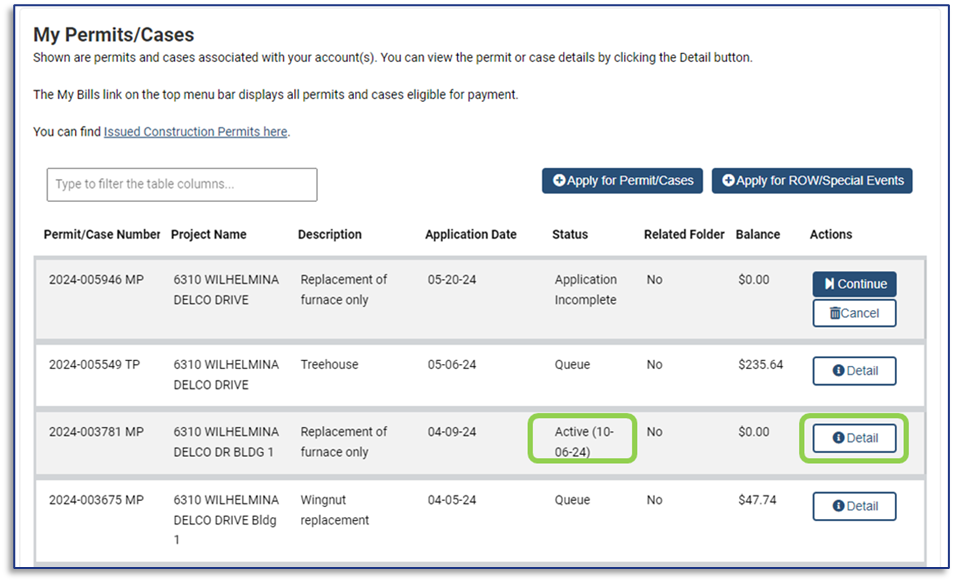The width and height of the screenshot is (954, 582).
Task: Click the plus icon on Apply for Permit/Cases
Action: coord(559,181)
